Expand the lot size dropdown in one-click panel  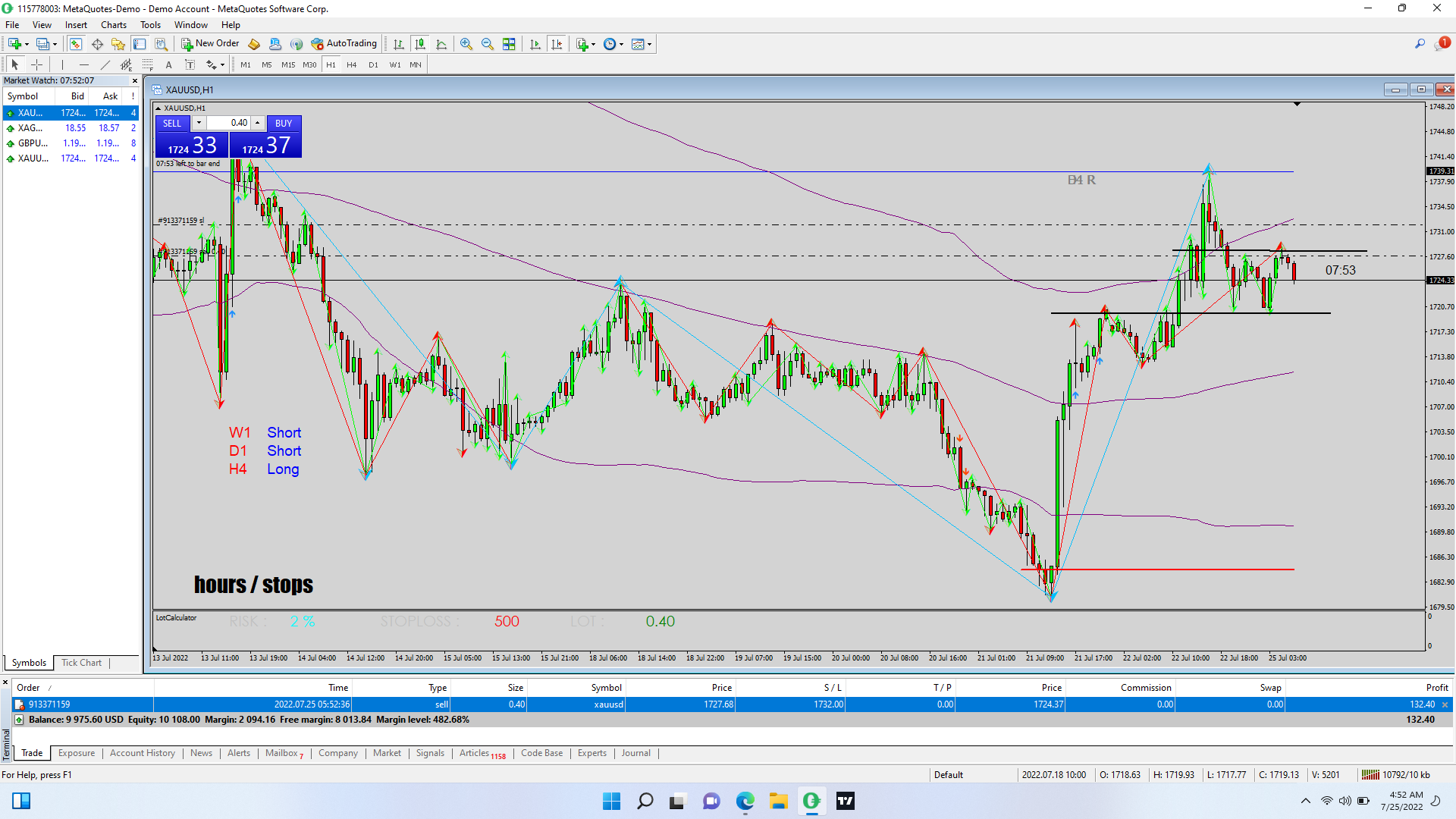pyautogui.click(x=199, y=123)
